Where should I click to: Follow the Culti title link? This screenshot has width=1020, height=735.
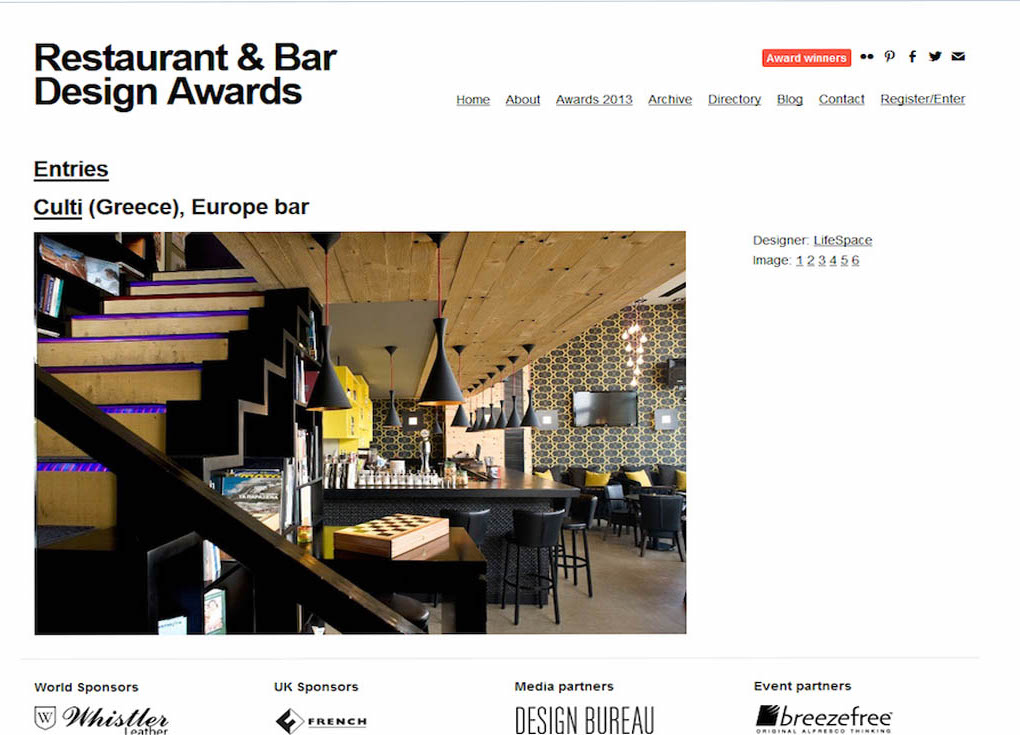[58, 207]
